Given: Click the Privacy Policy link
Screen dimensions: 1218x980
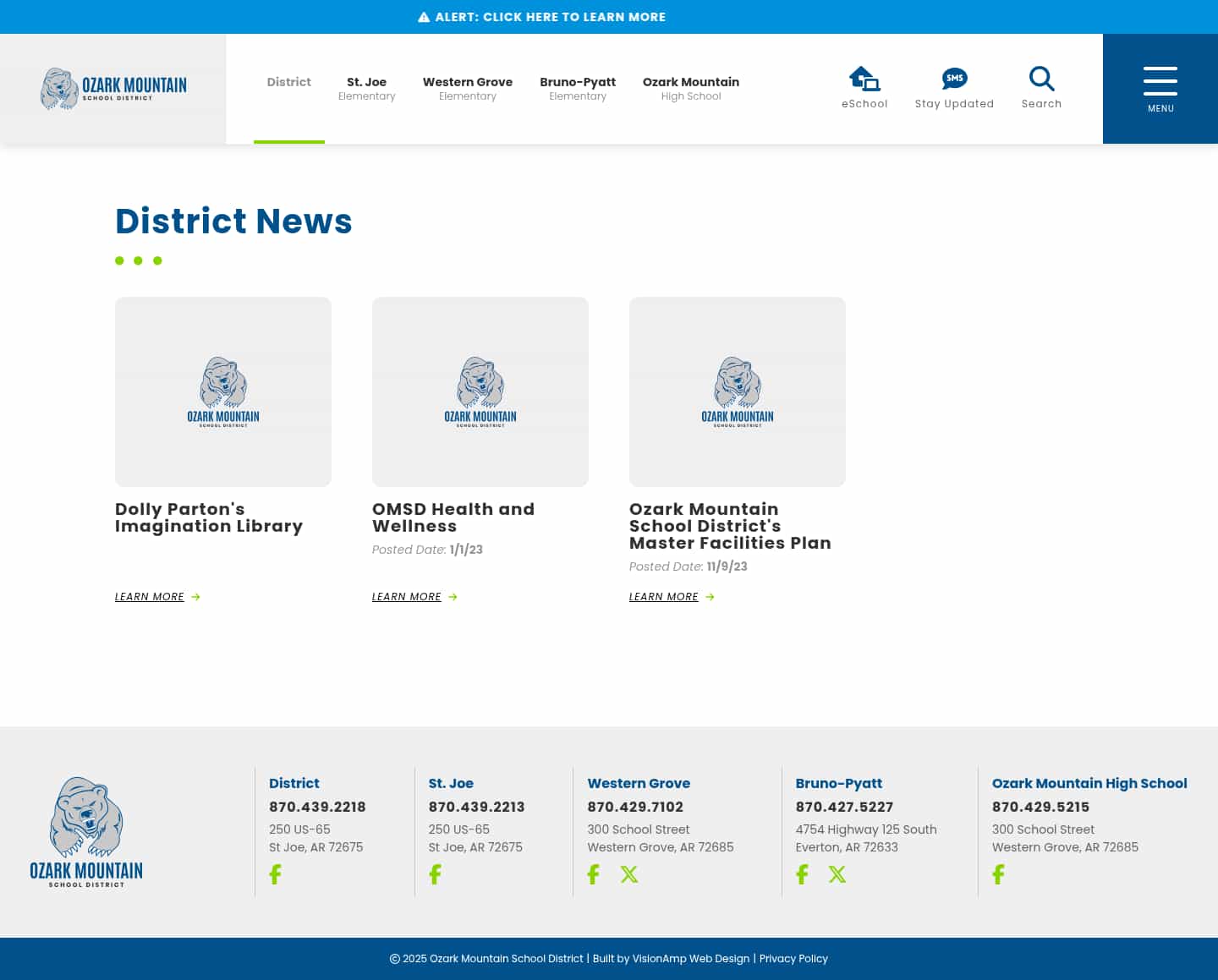Looking at the screenshot, I should (793, 958).
